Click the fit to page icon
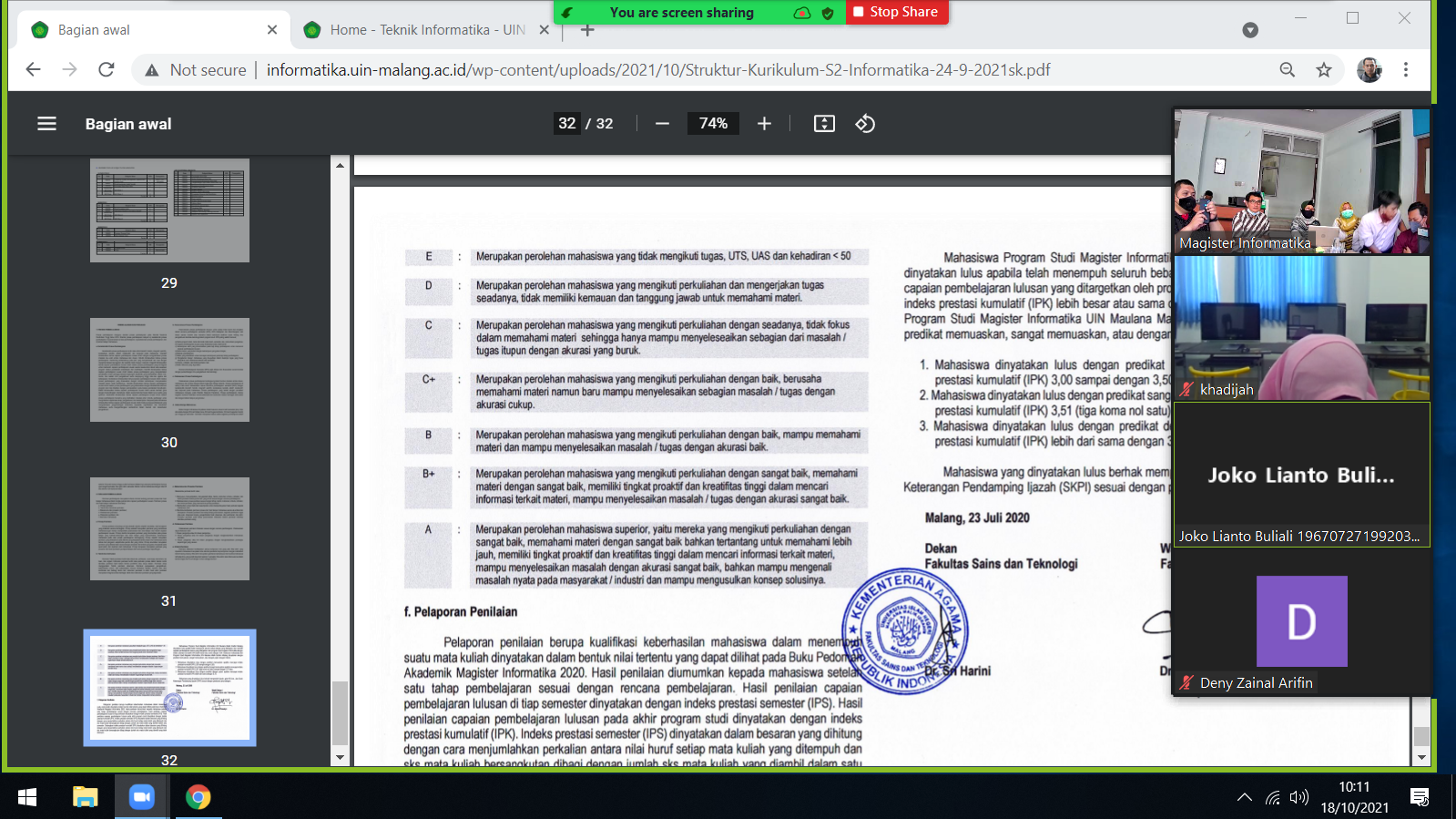Image resolution: width=1456 pixels, height=819 pixels. point(824,124)
